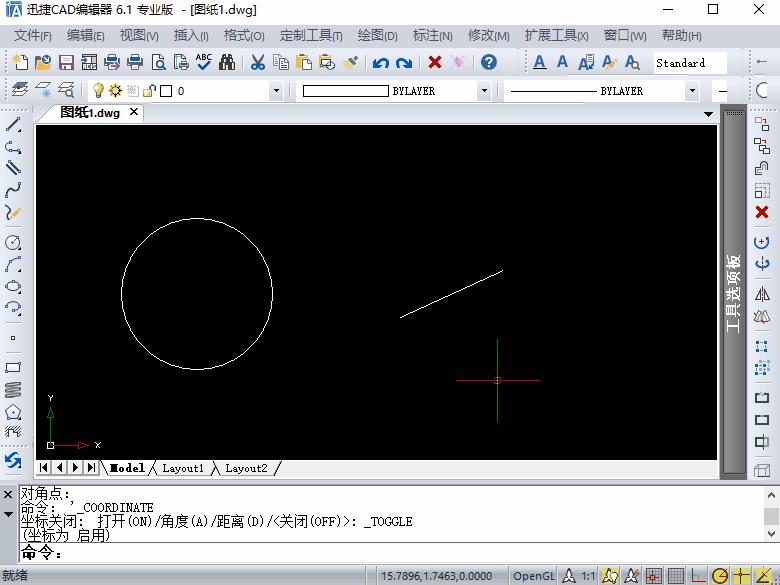The height and width of the screenshot is (585, 780).
Task: Toggle layer freeze sun icon
Action: (115, 91)
